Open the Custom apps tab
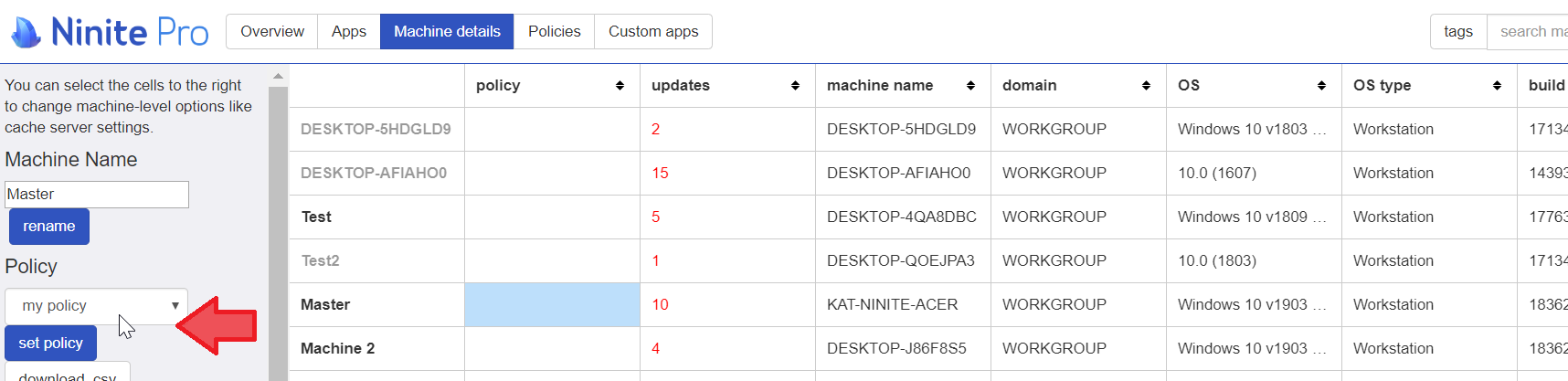 tap(653, 31)
